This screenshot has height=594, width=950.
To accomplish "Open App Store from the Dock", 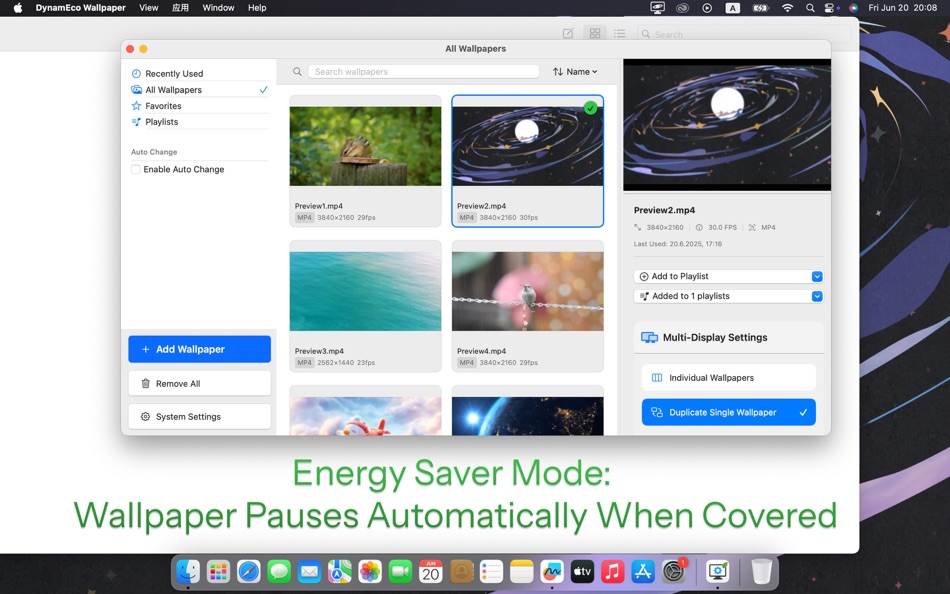I will click(643, 571).
